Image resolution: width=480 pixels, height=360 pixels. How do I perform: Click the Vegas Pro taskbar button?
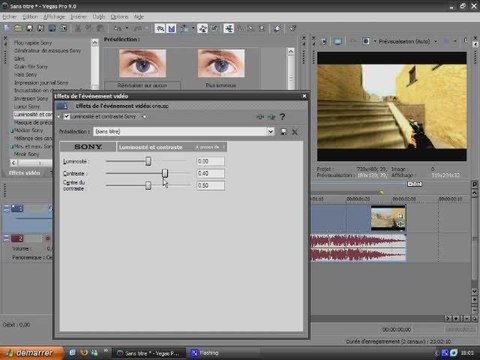pos(149,353)
